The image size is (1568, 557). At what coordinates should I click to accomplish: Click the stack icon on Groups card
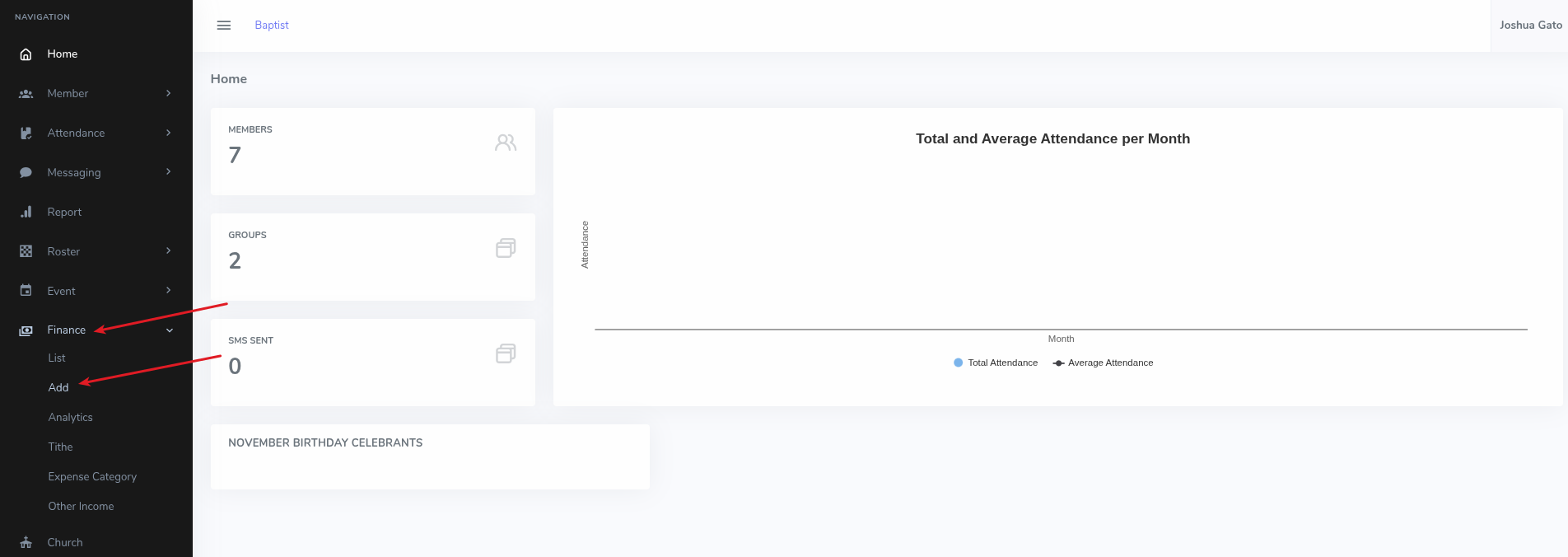(x=506, y=248)
